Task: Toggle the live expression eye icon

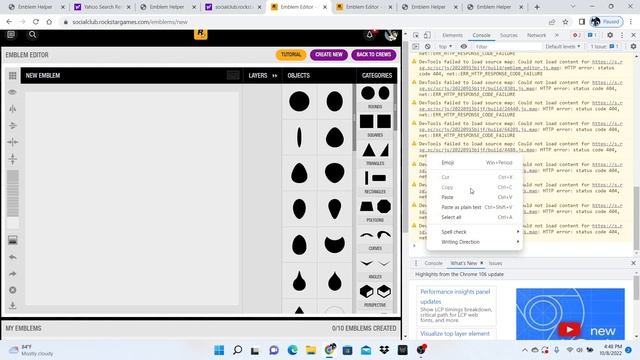Action: coord(464,47)
